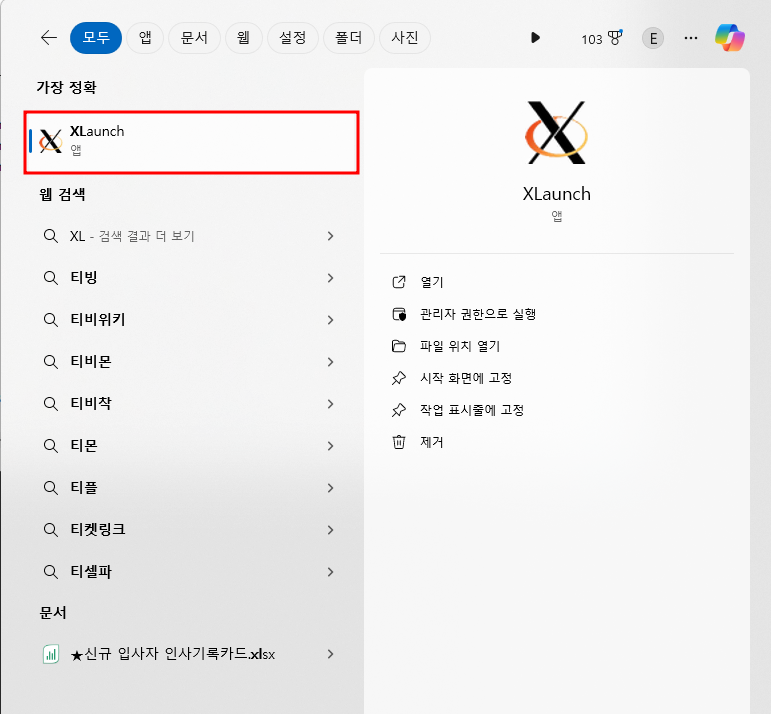This screenshot has width=771, height=714.
Task: Expand the 인사기록카드.xlsx document chevron
Action: pyautogui.click(x=330, y=654)
